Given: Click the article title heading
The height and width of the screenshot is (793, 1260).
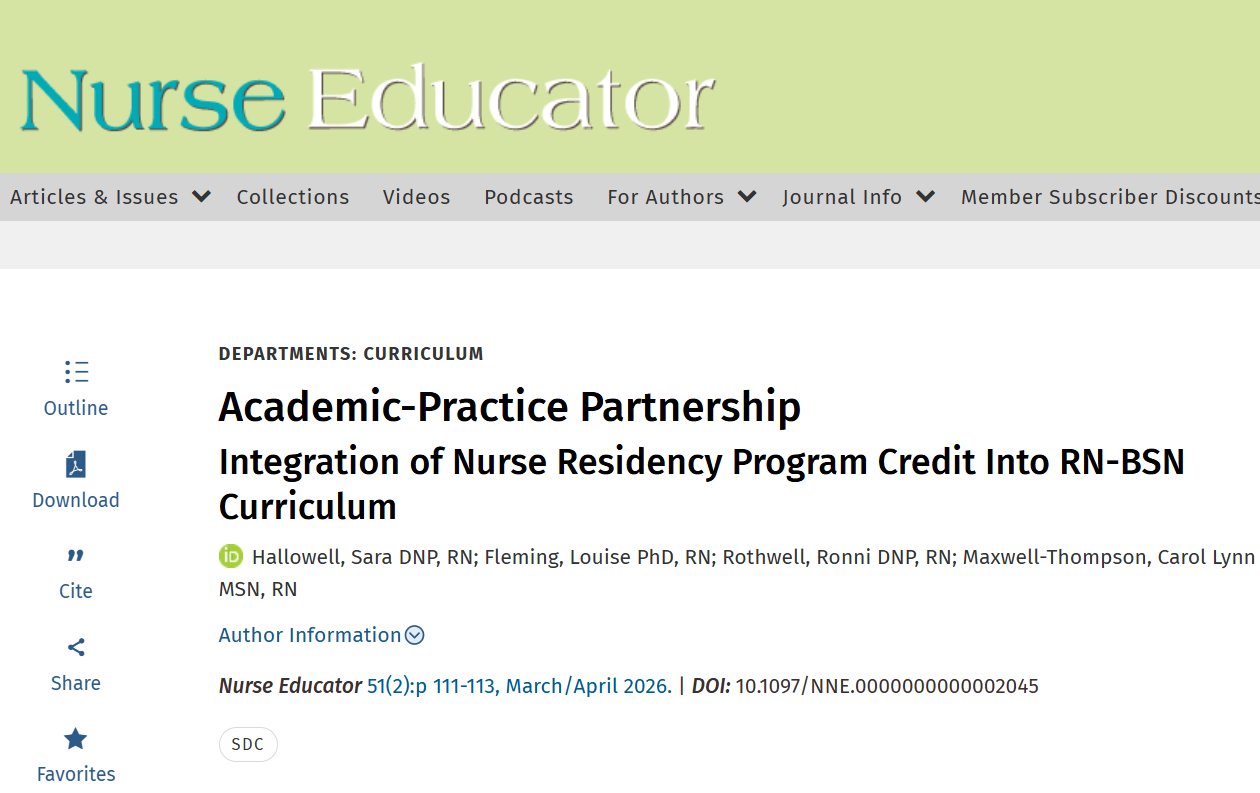Looking at the screenshot, I should [x=509, y=407].
